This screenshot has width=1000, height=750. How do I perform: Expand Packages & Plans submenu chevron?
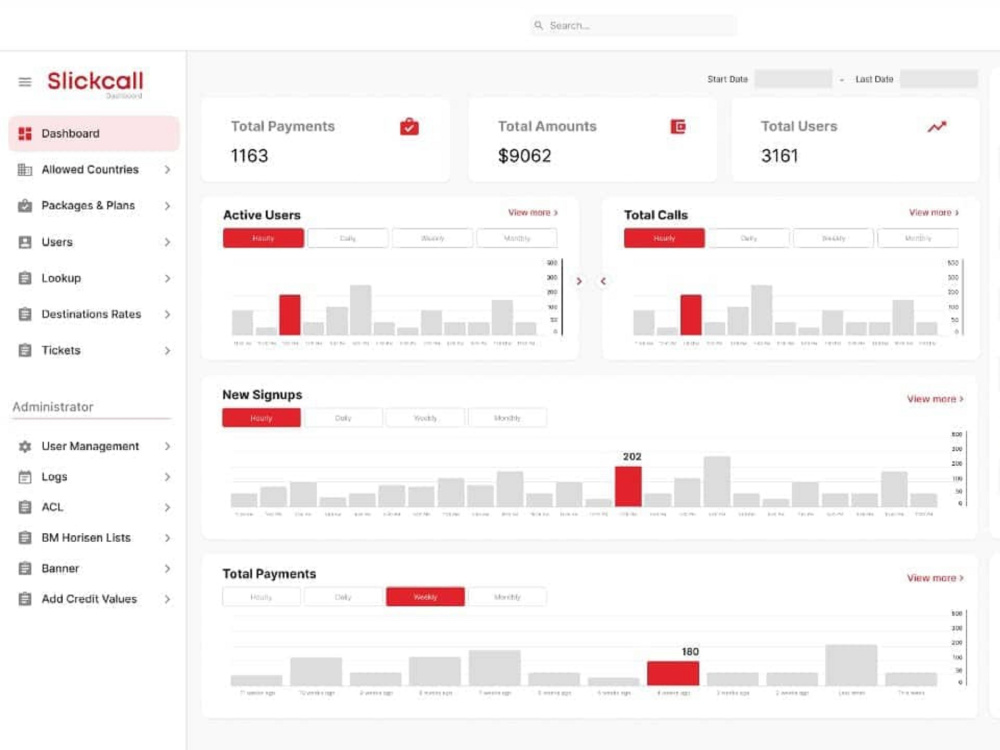click(x=167, y=205)
